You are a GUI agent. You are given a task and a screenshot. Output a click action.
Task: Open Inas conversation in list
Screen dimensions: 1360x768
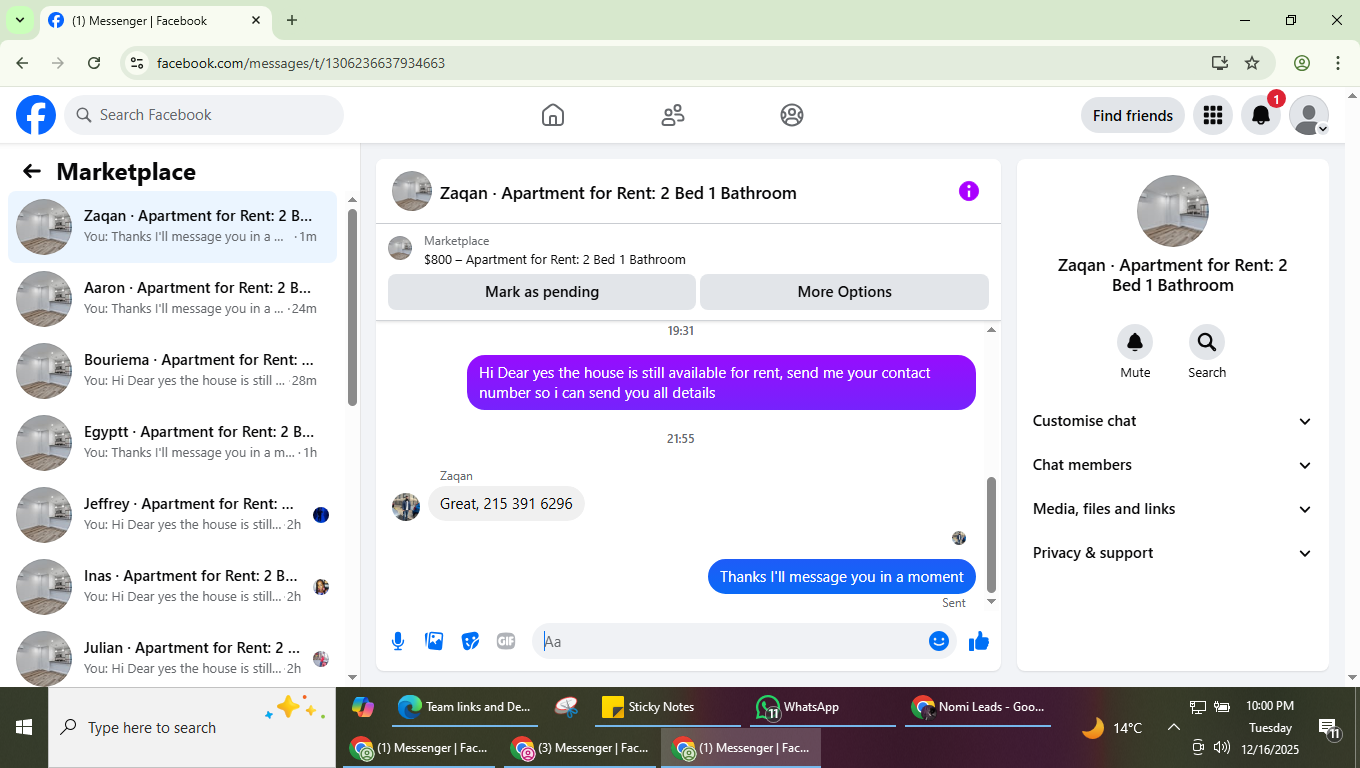click(172, 587)
